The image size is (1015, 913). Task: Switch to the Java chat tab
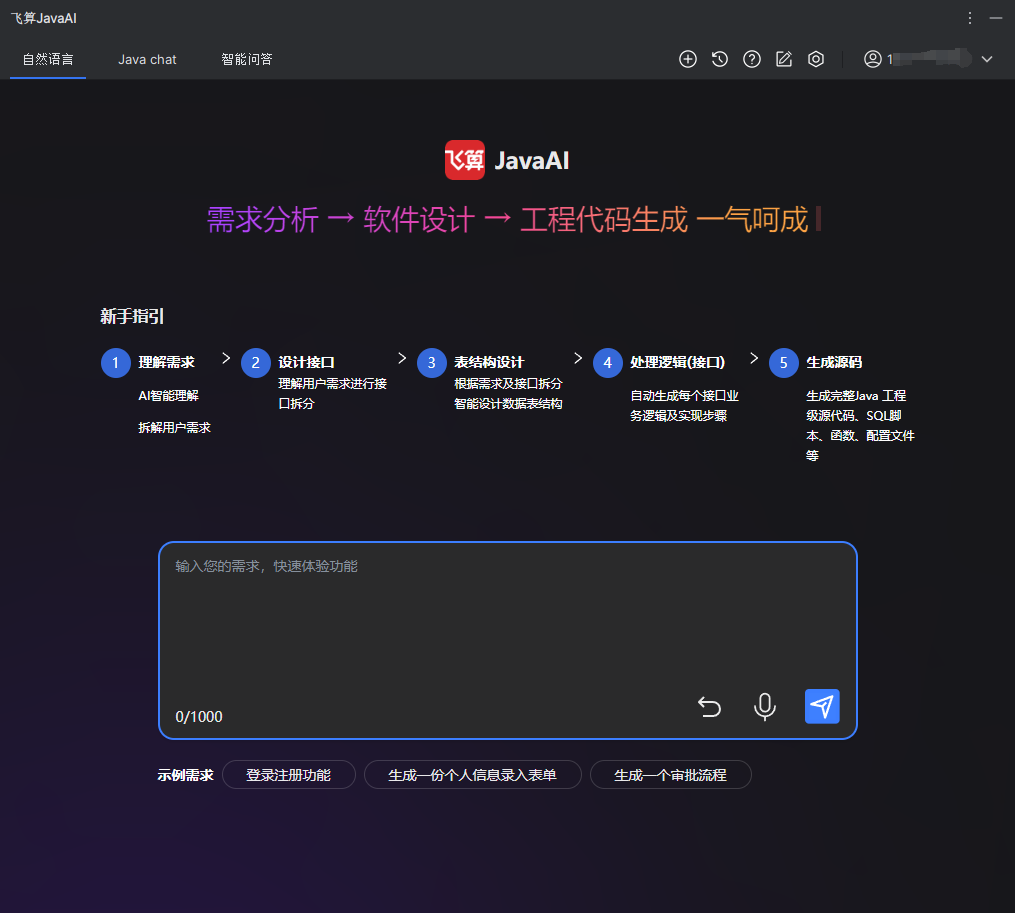[x=147, y=60]
